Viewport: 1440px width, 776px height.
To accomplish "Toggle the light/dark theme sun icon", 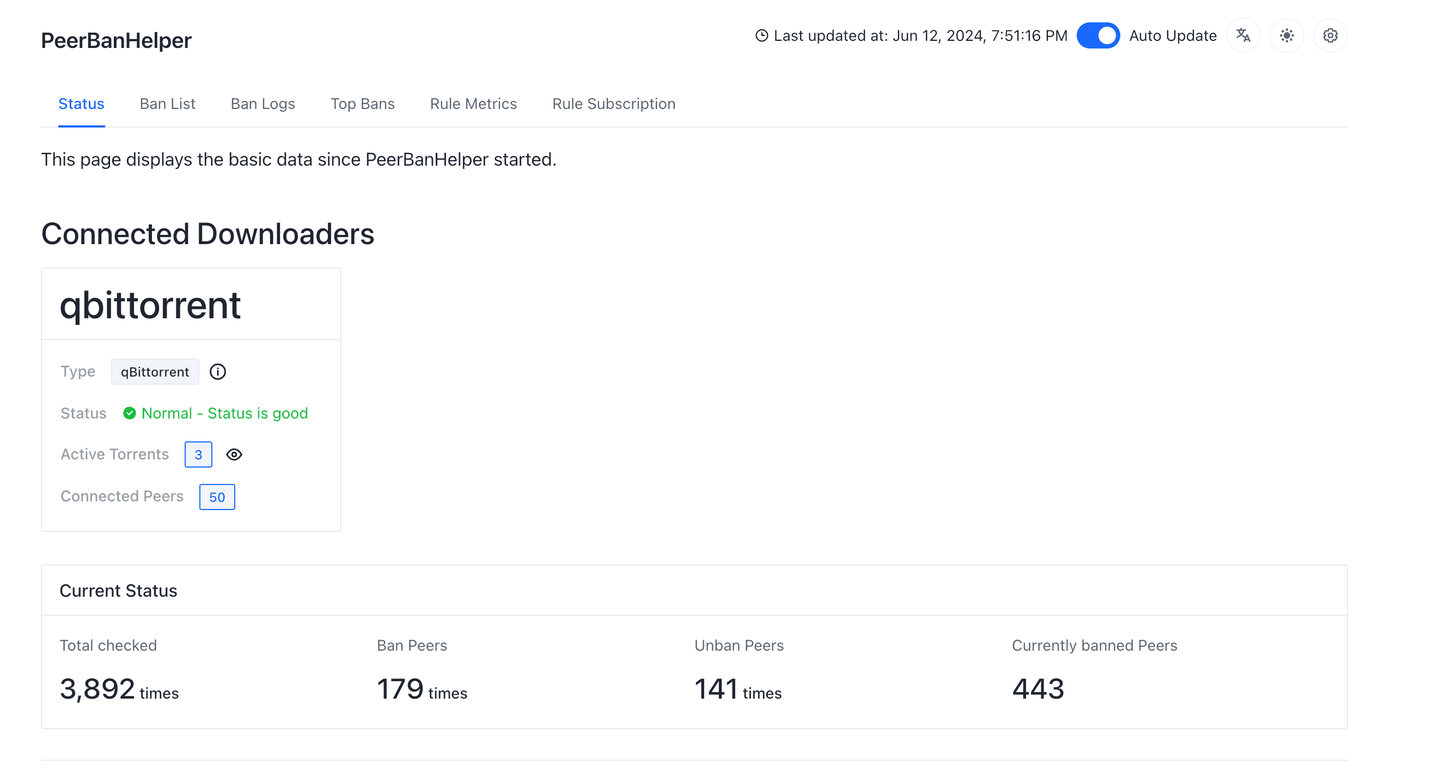I will point(1287,36).
